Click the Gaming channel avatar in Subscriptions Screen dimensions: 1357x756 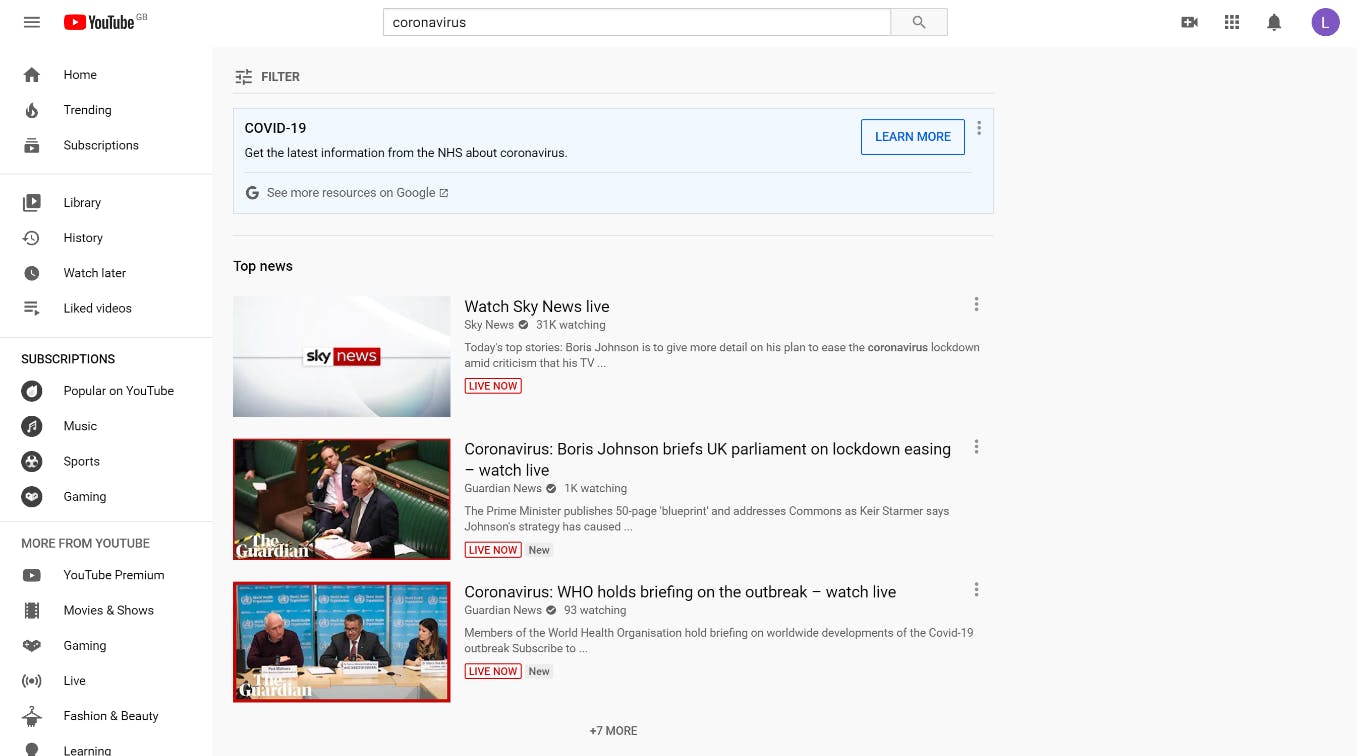click(x=31, y=496)
